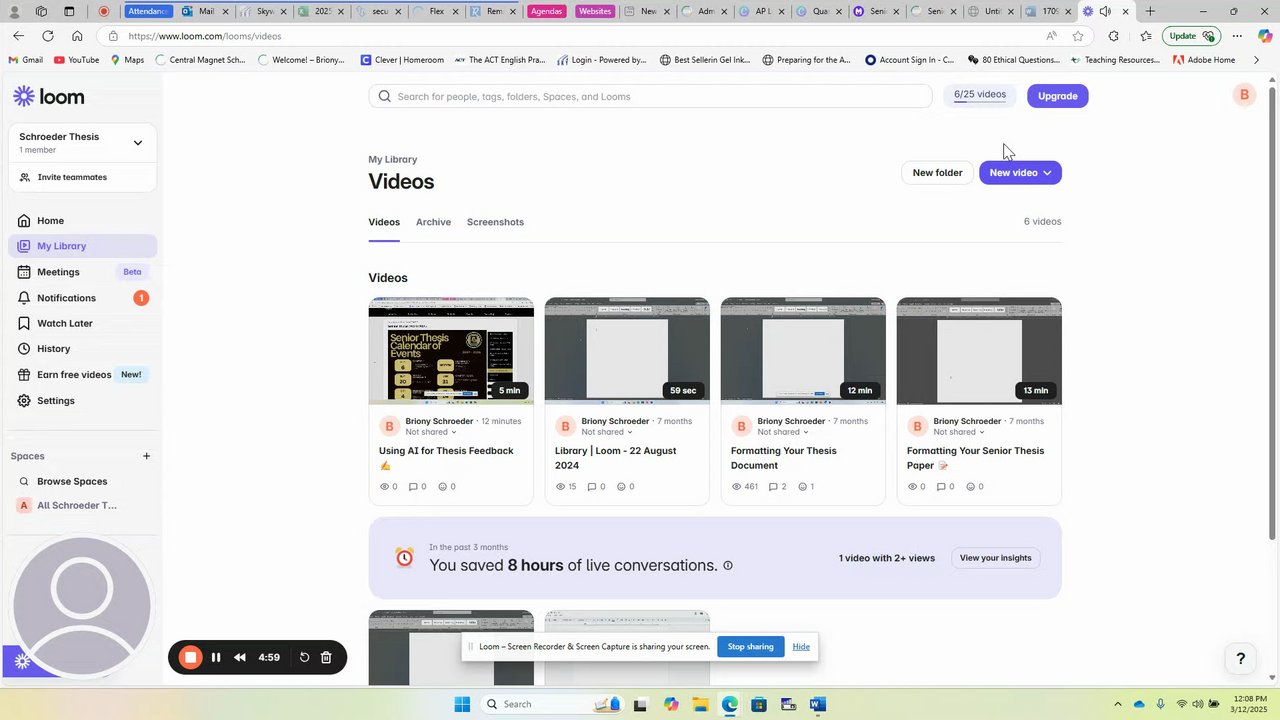Open the Using AI for Thesis Feedback thumbnail
The height and width of the screenshot is (720, 1280).
pyautogui.click(x=451, y=351)
